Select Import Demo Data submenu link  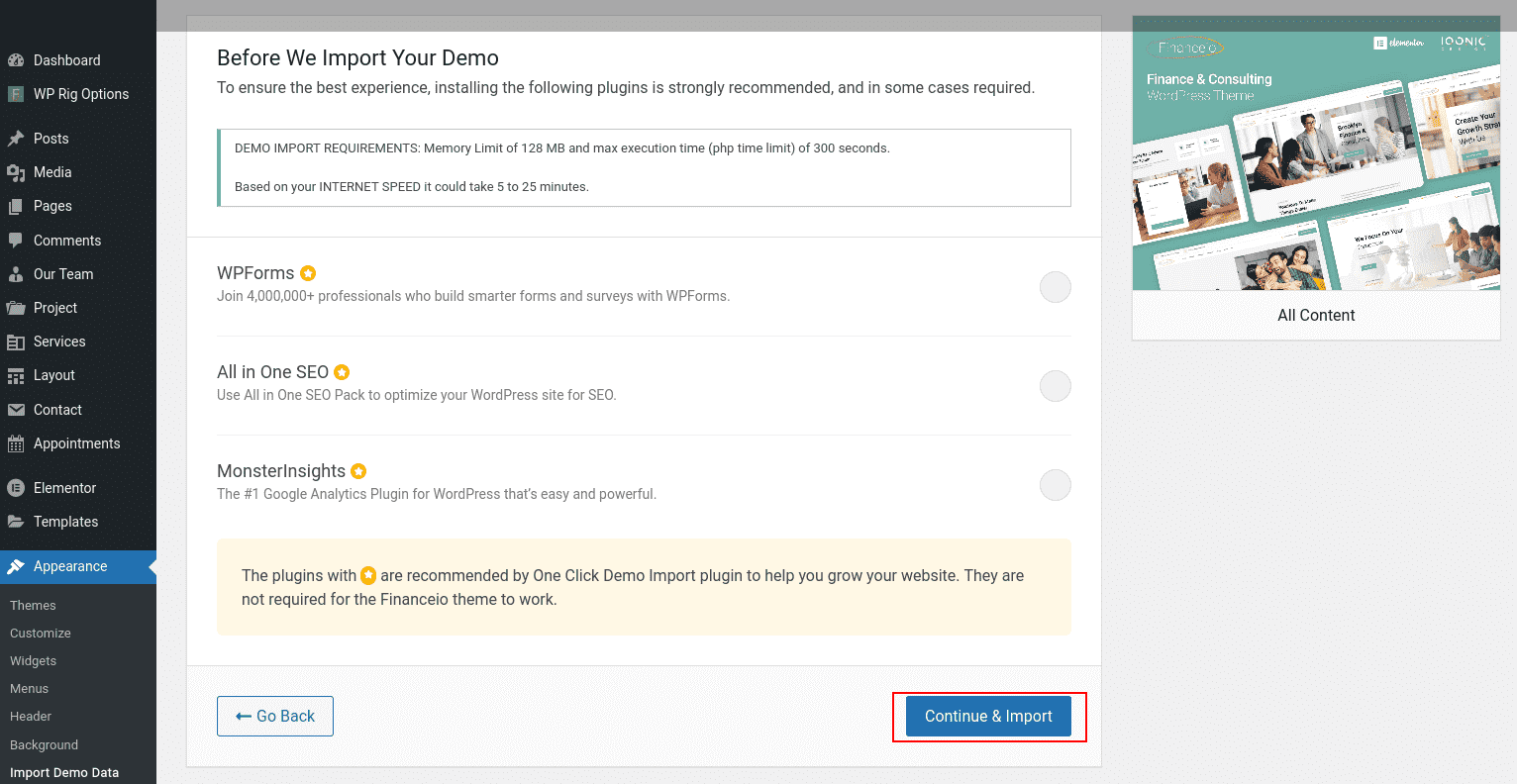(x=64, y=772)
